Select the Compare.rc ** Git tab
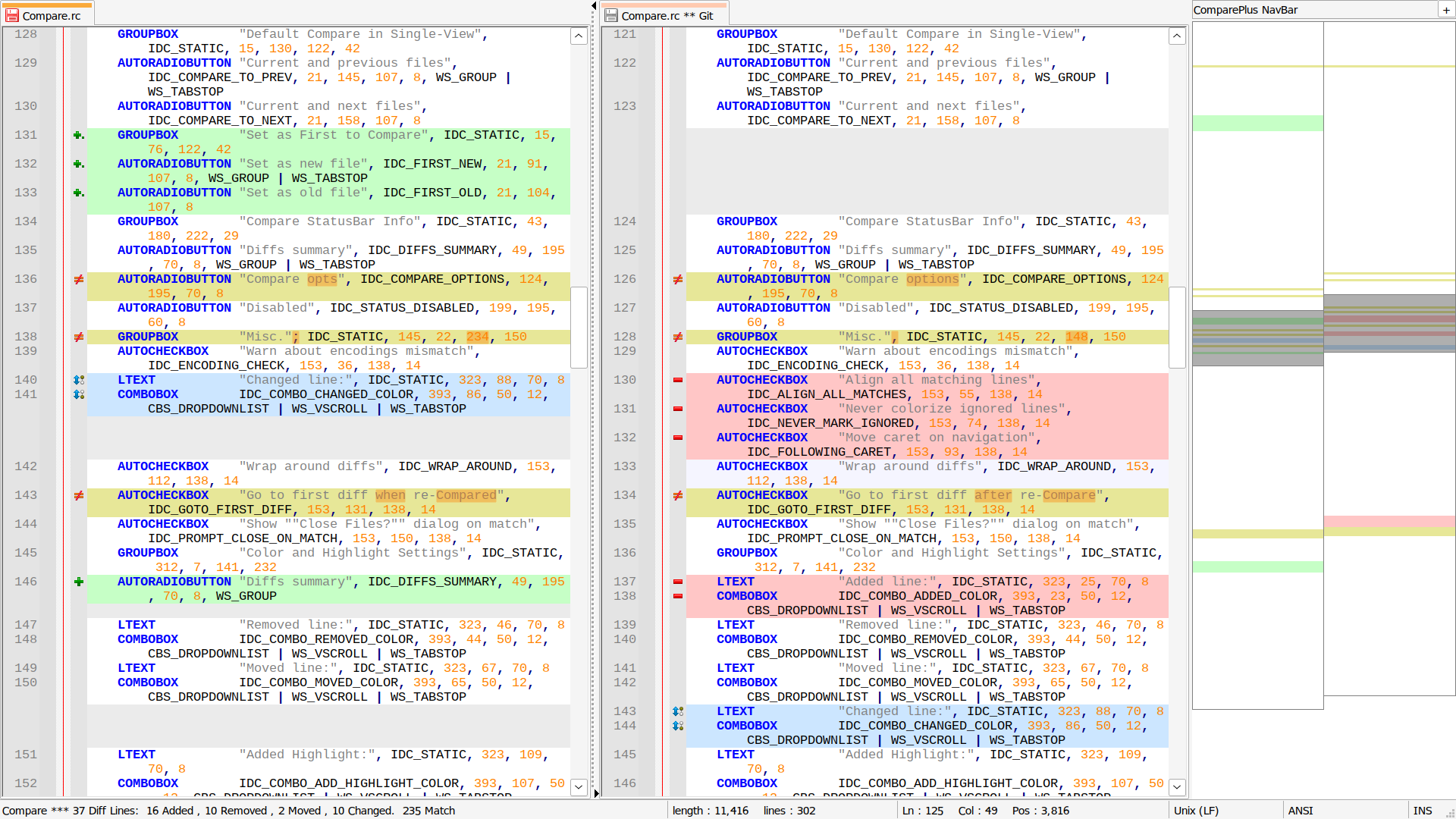 pos(665,13)
